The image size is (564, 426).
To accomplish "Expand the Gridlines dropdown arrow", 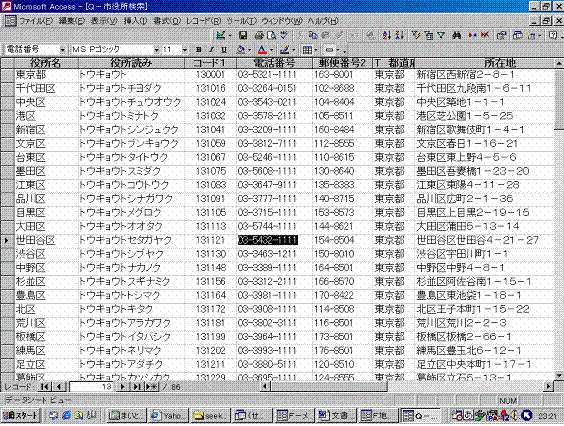I will click(x=315, y=50).
